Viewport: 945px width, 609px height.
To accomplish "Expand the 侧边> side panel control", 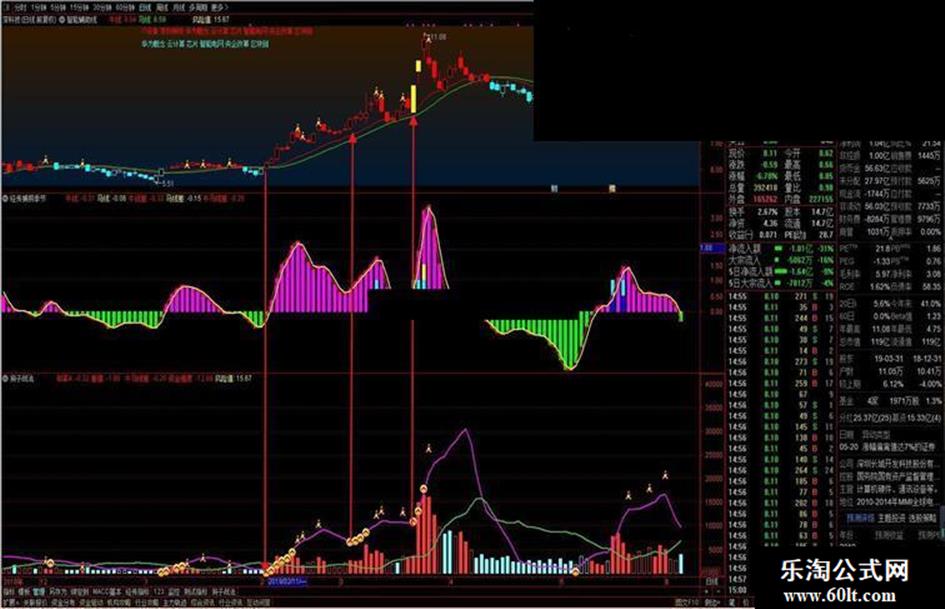I will coord(712,602).
